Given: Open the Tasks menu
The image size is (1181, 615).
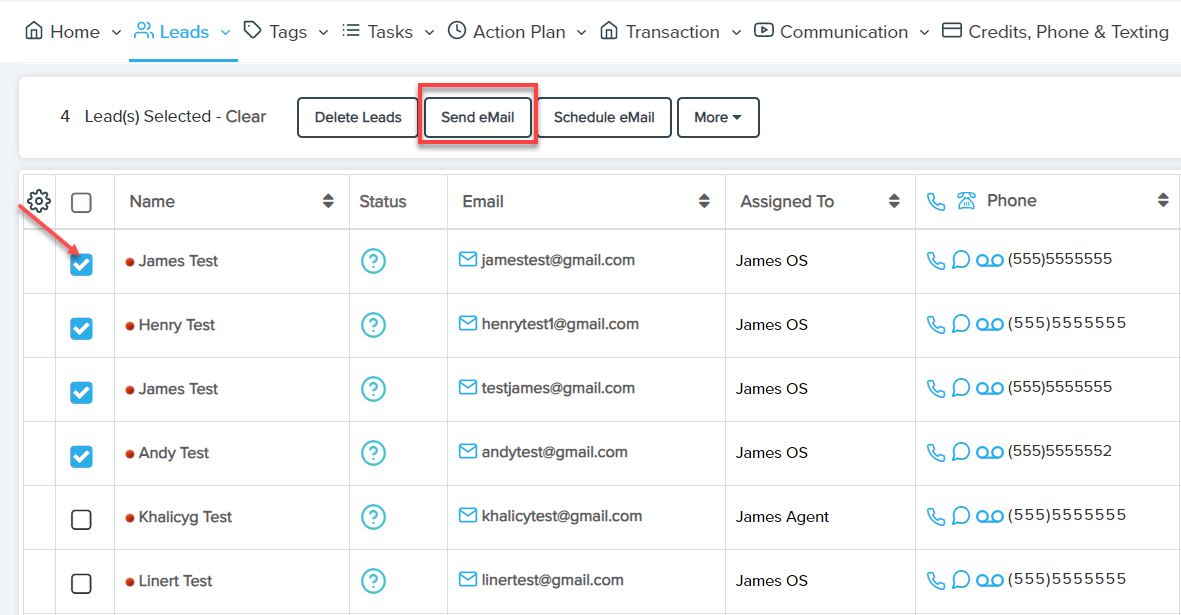Looking at the screenshot, I should tap(389, 32).
